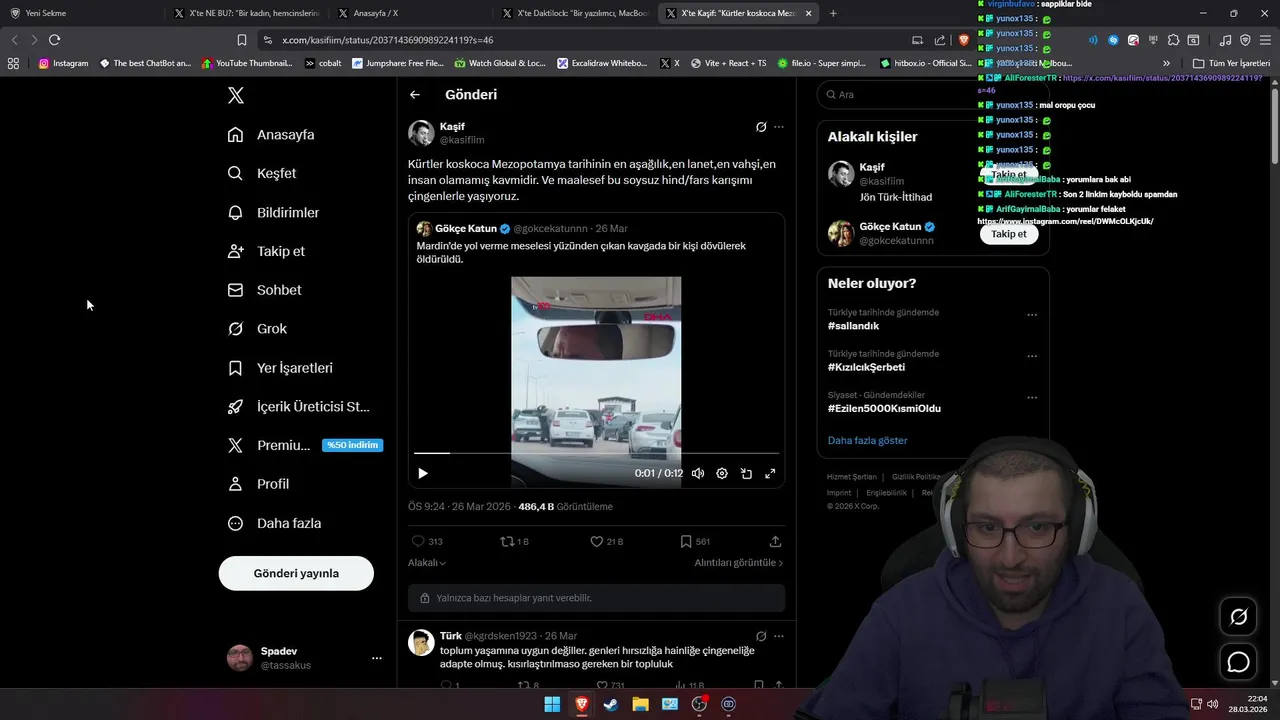This screenshot has width=1280, height=720.
Task: Open the Windows Start button
Action: pos(552,705)
